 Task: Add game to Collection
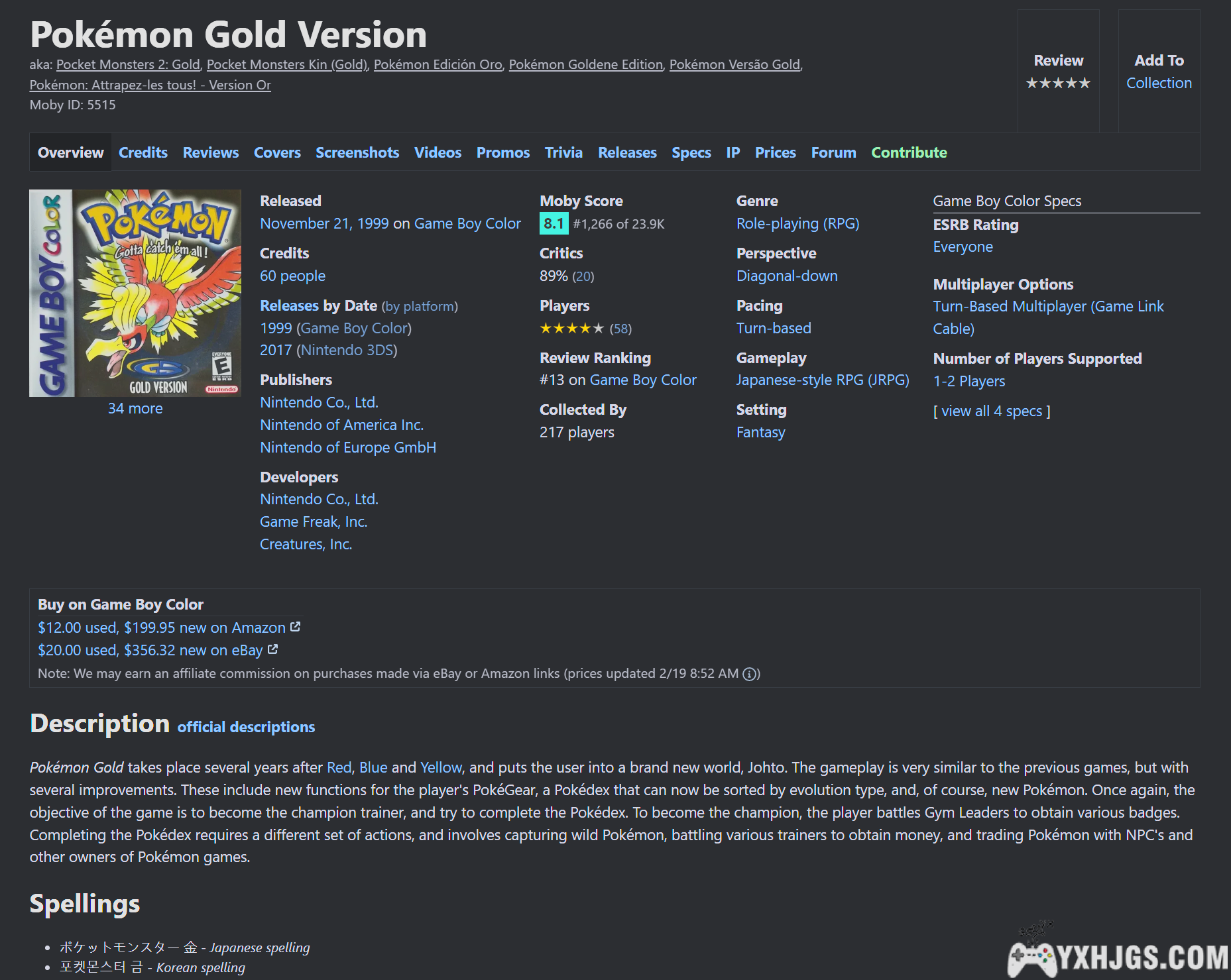pos(1159,83)
